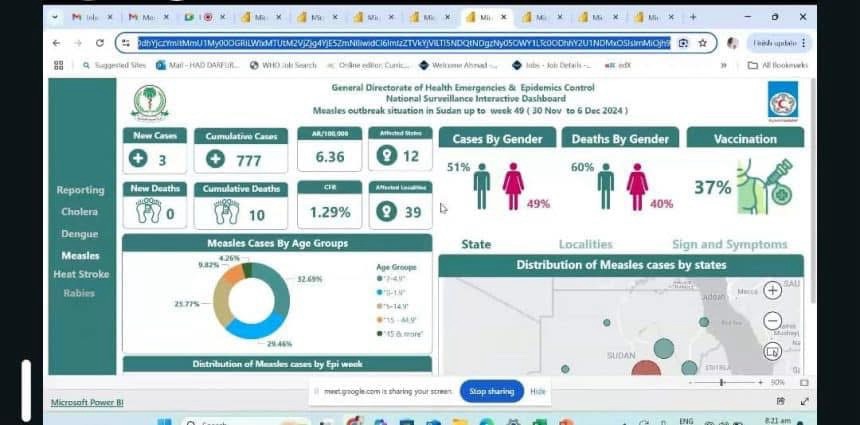860x425 pixels.
Task: Click the browser address bar
Action: coord(400,43)
